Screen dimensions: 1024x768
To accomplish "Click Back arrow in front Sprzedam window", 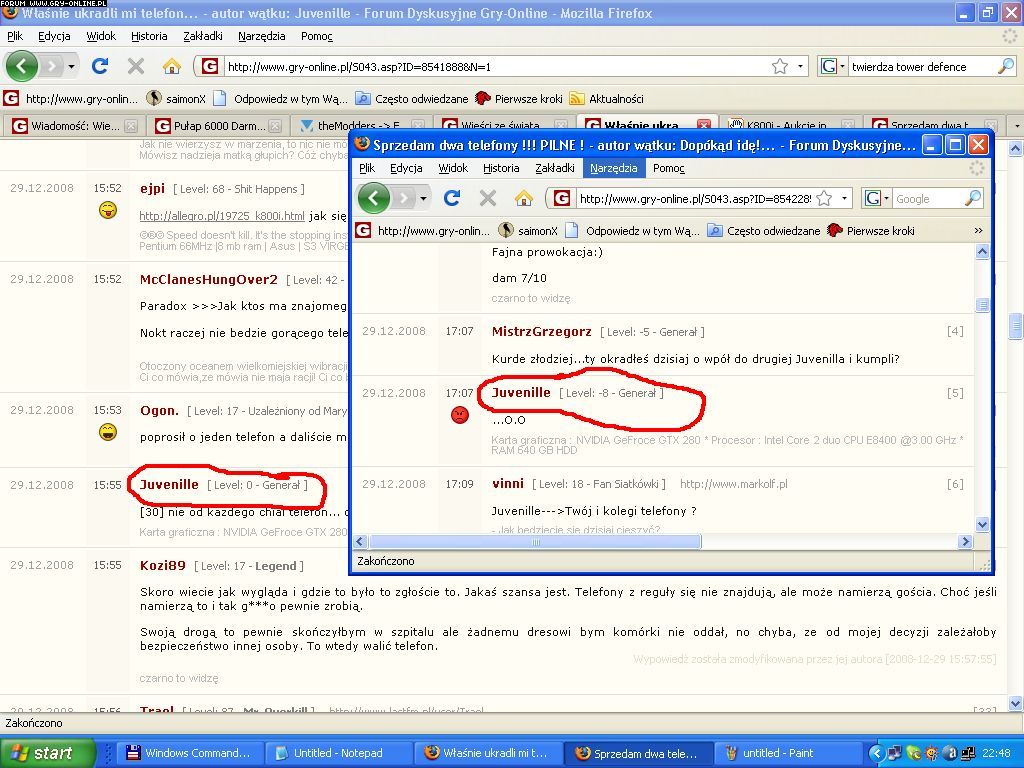I will click(374, 198).
